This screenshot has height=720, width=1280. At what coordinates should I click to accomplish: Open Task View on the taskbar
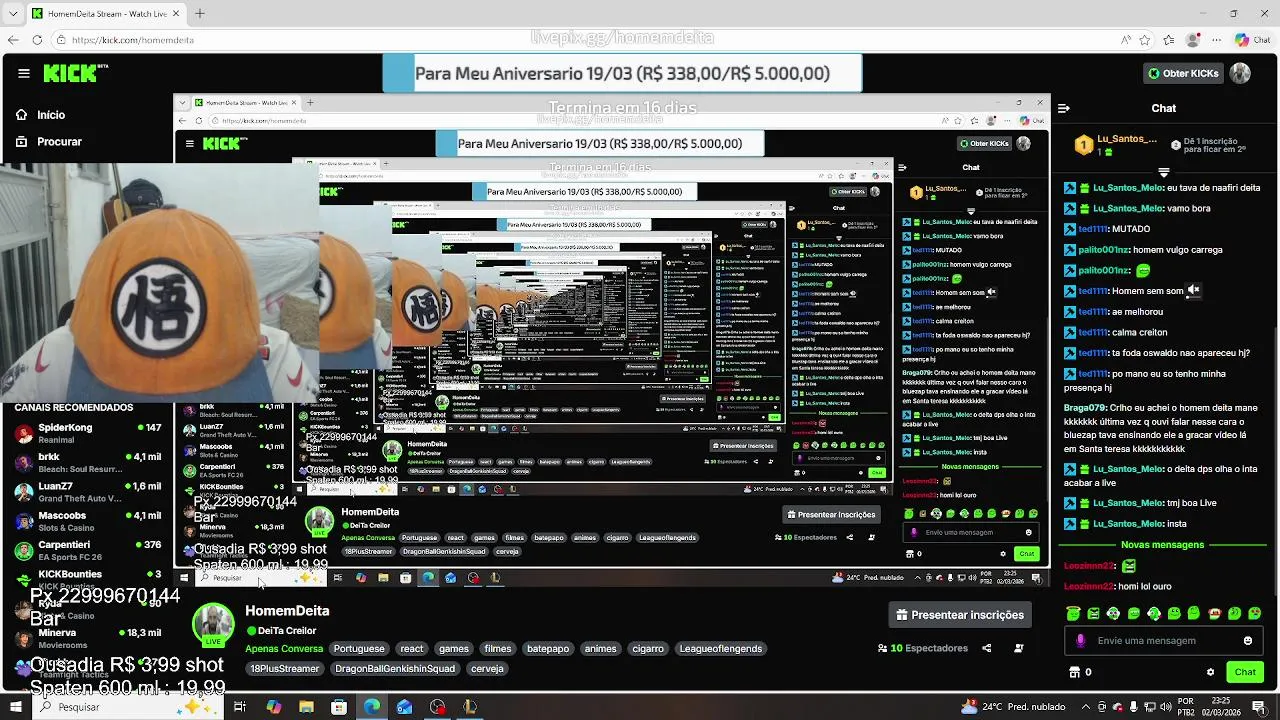coord(240,707)
